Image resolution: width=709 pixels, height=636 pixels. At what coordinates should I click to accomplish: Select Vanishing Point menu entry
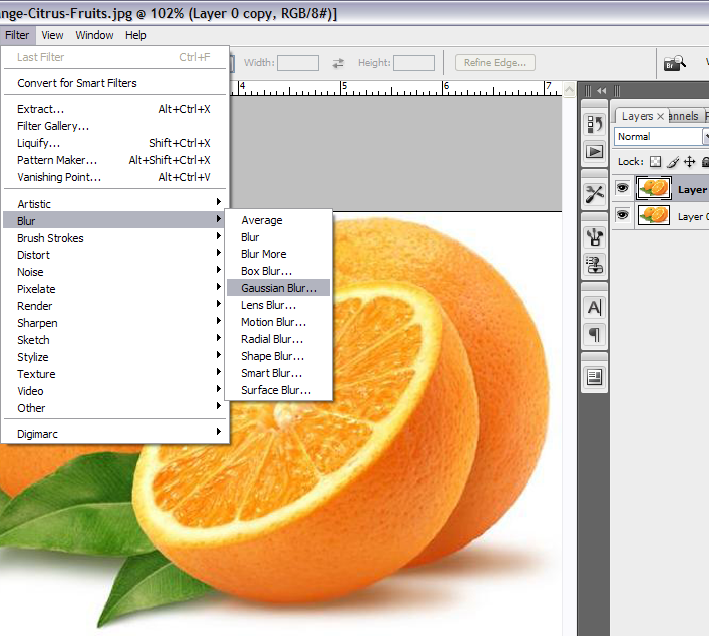(x=115, y=177)
